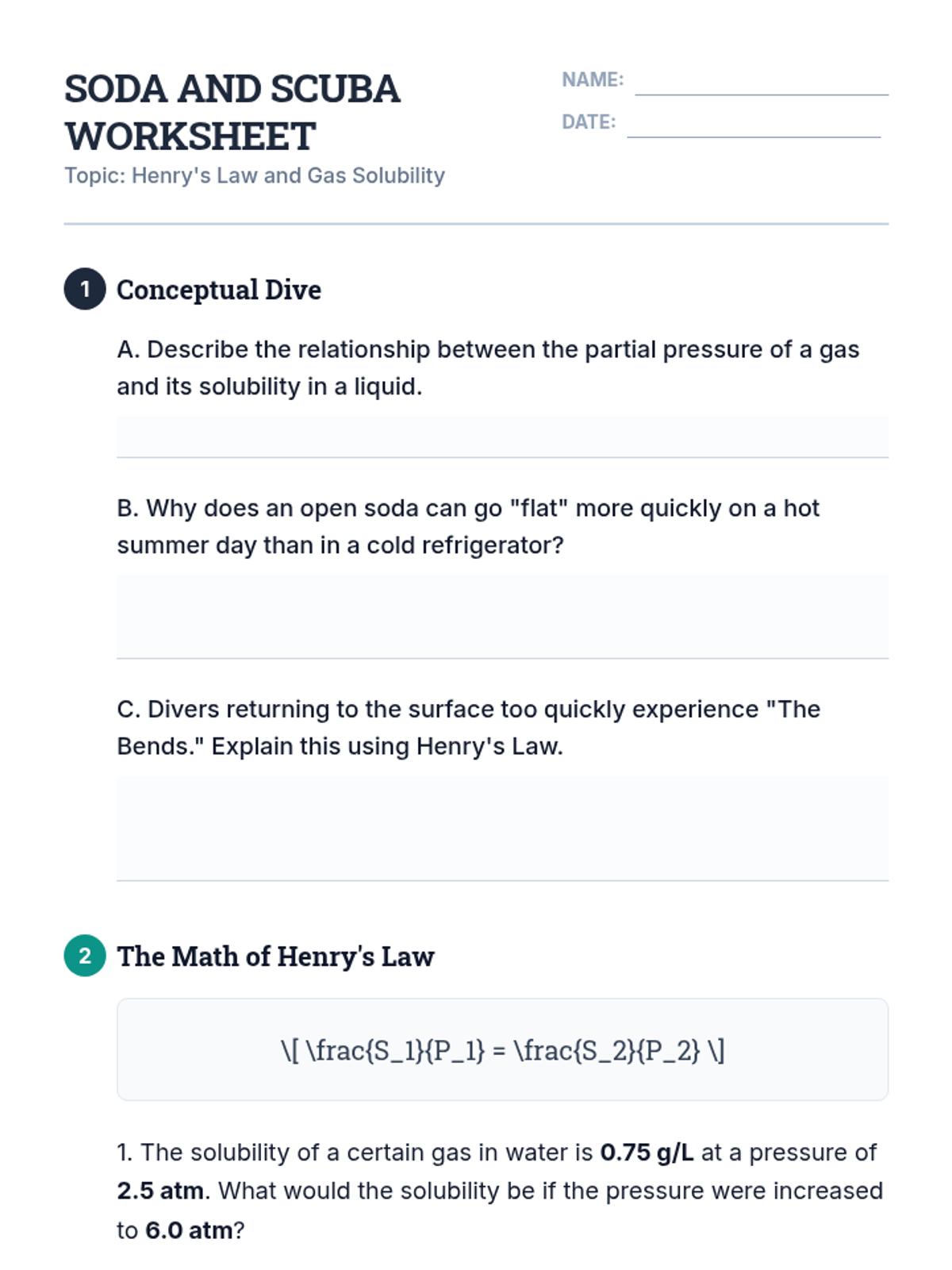Click the answer box for question A
952x1270 pixels.
502,436
